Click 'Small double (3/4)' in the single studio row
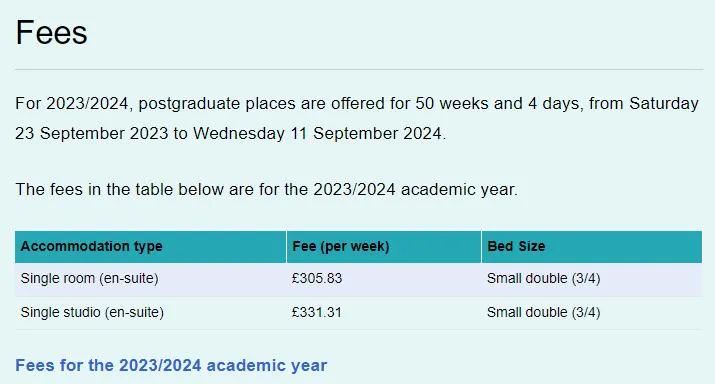Screen dimensions: 715x384 click(x=544, y=312)
